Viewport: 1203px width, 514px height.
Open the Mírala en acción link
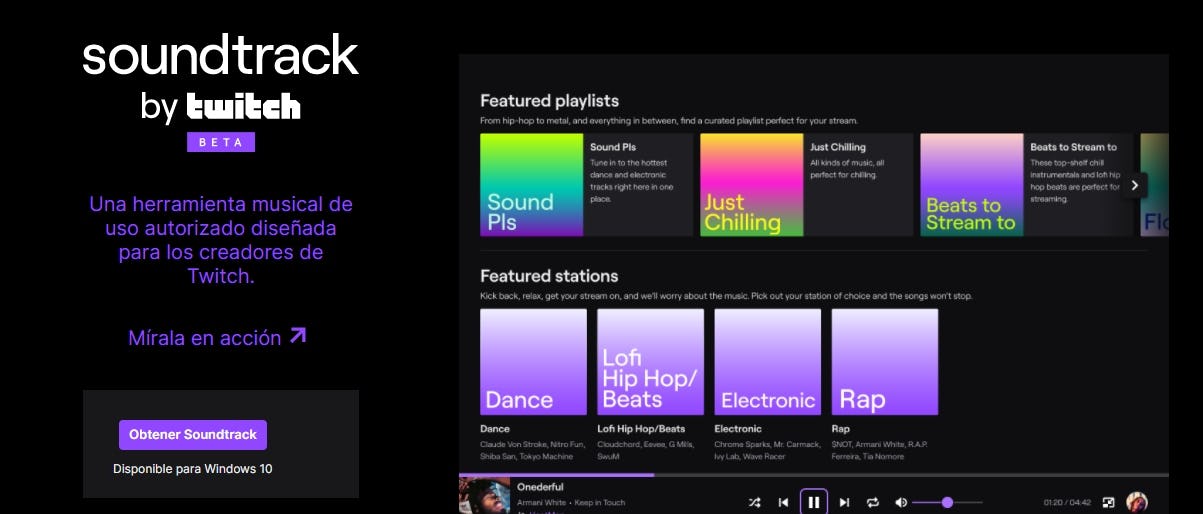pos(204,338)
